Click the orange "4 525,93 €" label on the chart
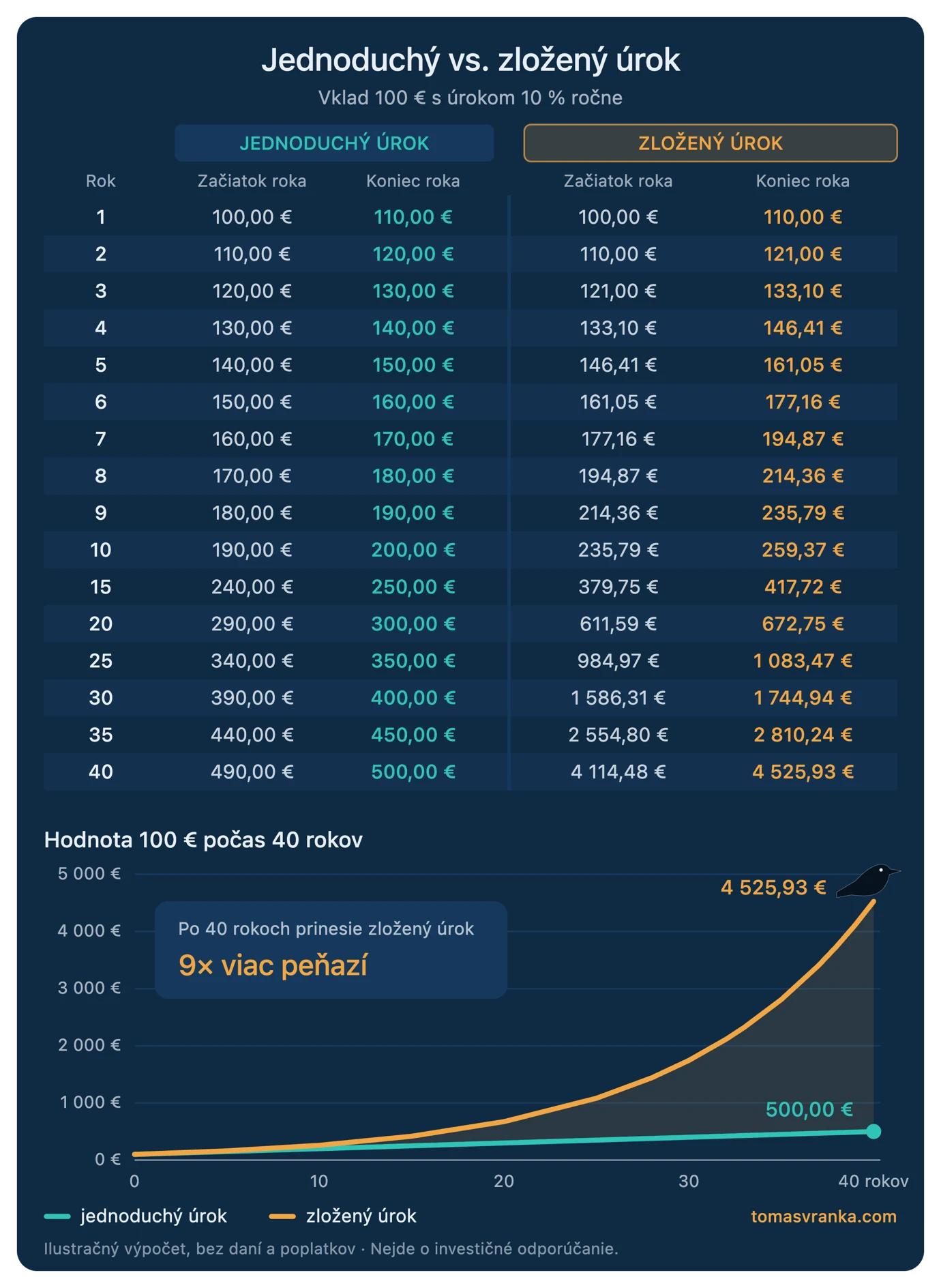This screenshot has height=1288, width=941. tap(773, 888)
